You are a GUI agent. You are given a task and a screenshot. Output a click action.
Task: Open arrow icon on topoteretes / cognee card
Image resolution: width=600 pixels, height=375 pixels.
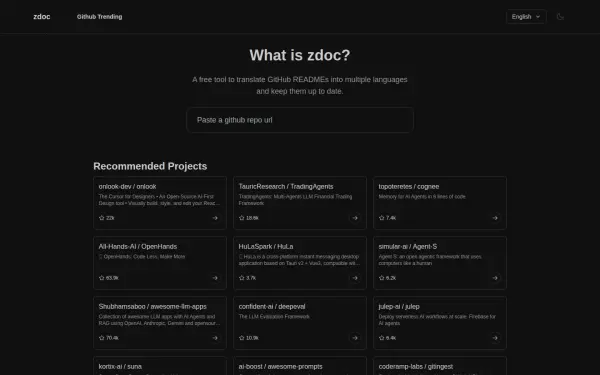[x=495, y=218]
